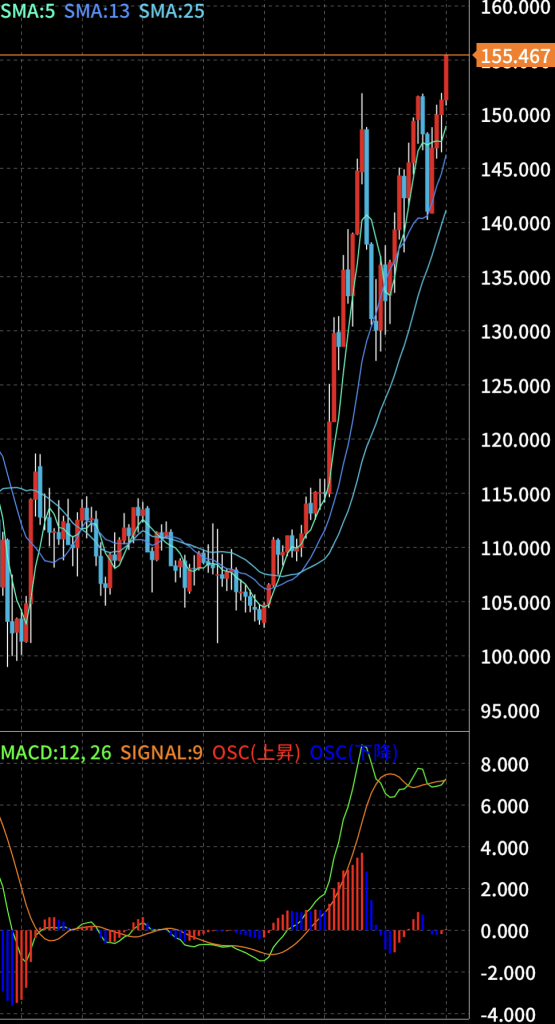Click the 105.000 price axis label
Screen dimensions: 555x1024
pos(515,603)
